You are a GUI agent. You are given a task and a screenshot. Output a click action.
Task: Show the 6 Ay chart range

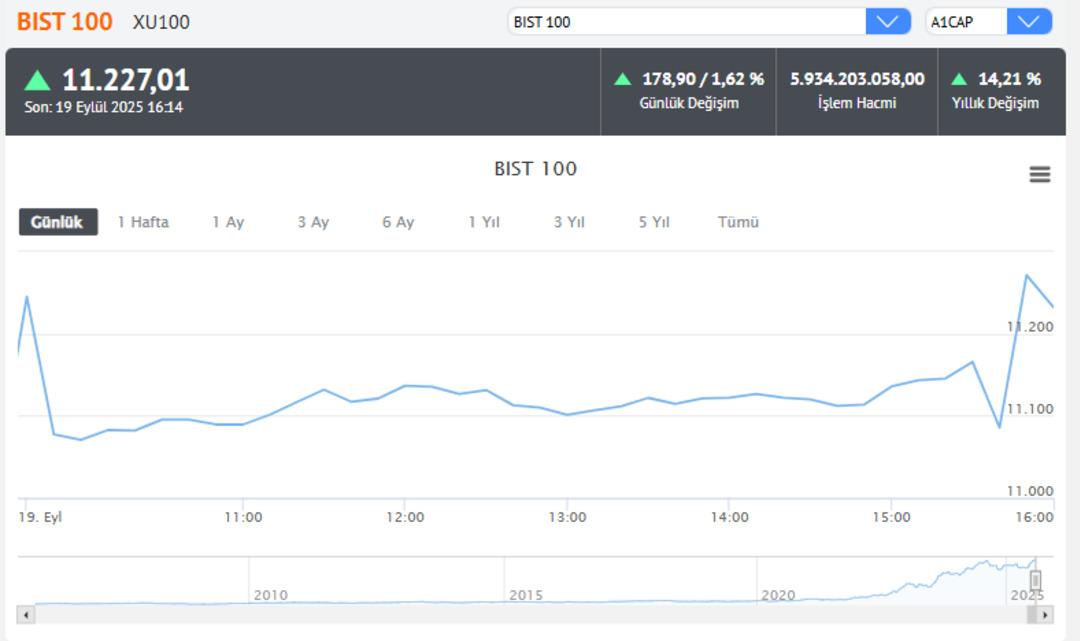coord(398,222)
